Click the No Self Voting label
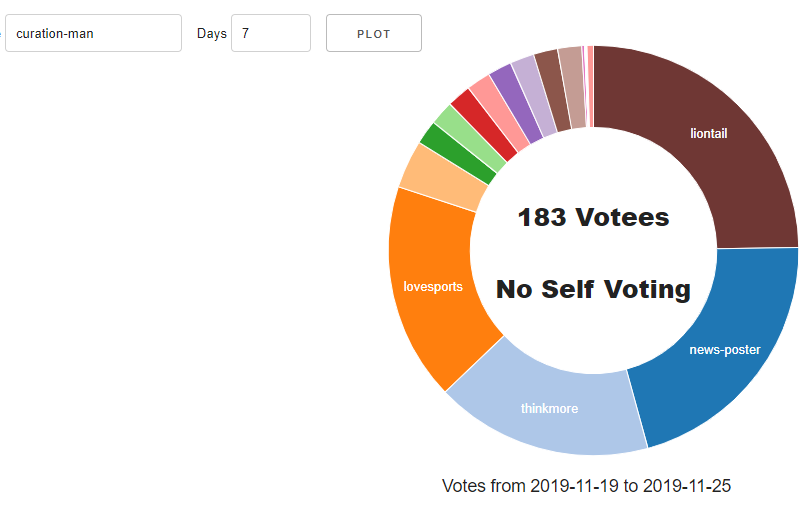Viewport: 812px width, 510px height. pyautogui.click(x=593, y=289)
